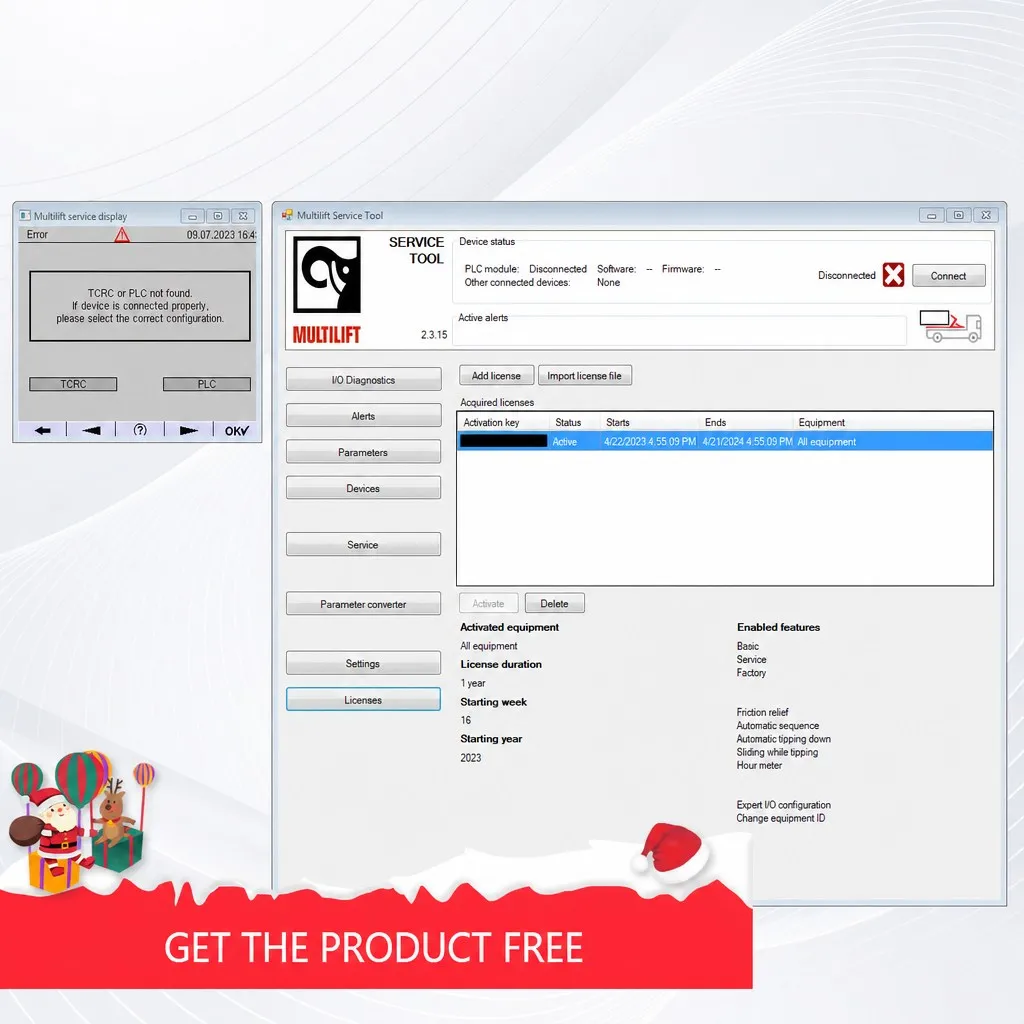Image resolution: width=1024 pixels, height=1024 pixels.
Task: Click the Active alerts field
Action: 679,332
